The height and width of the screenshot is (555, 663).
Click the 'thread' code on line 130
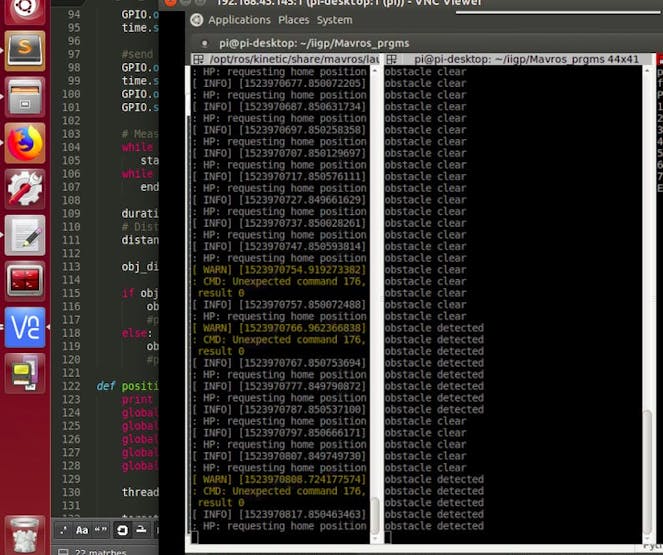click(140, 492)
